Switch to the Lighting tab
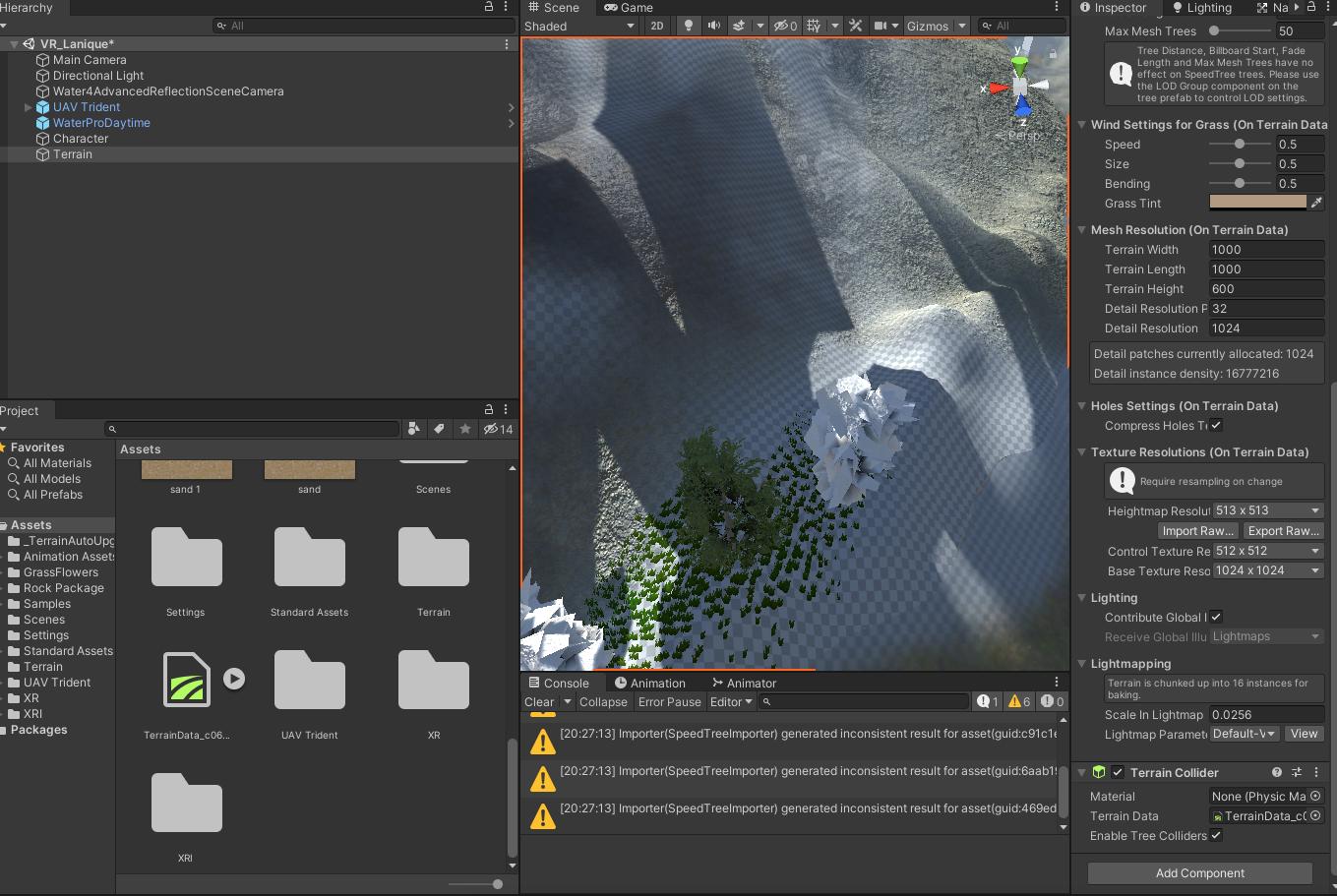 (1202, 7)
